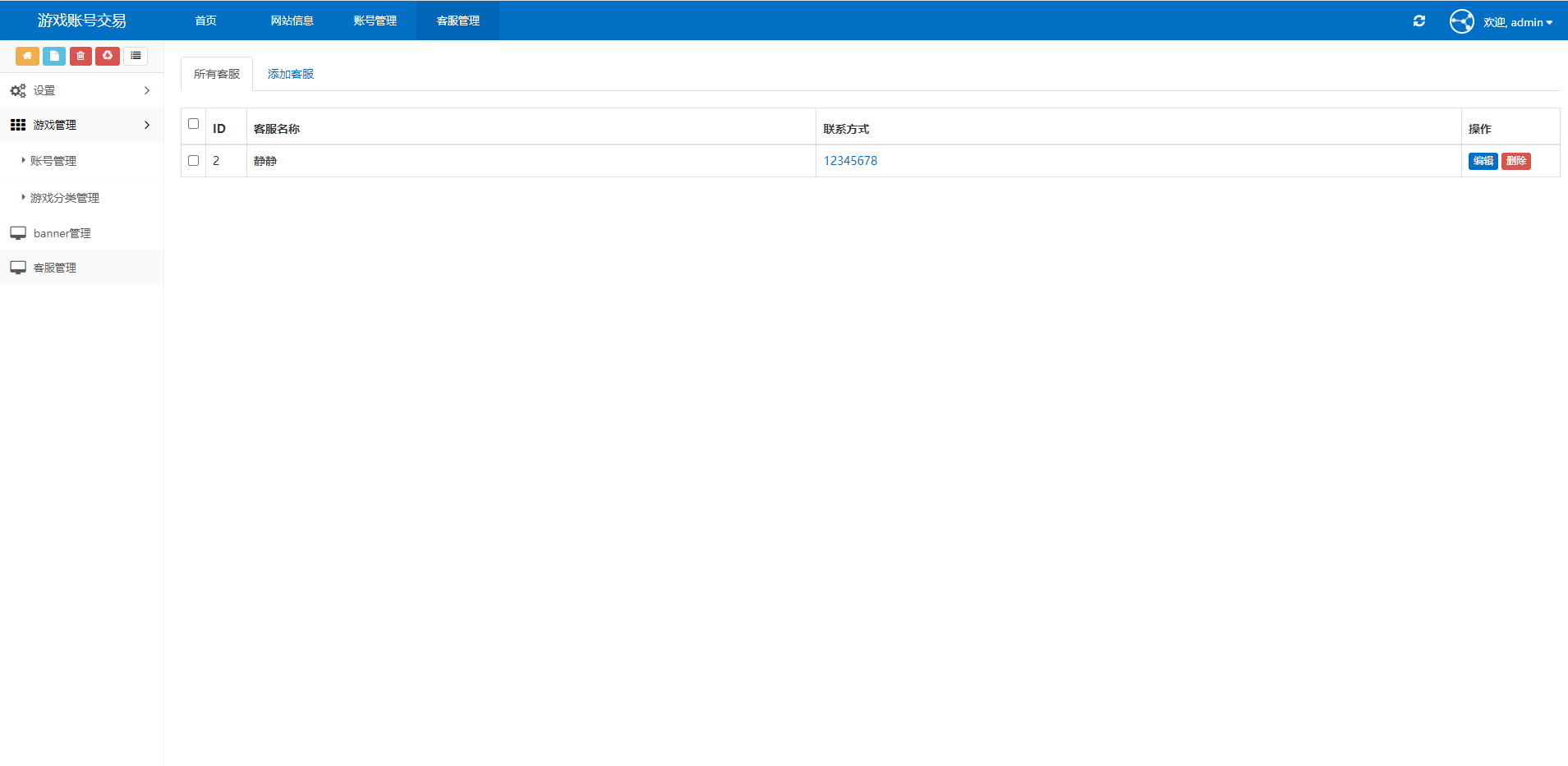Toggle the select-all checkbox in table header
1568x766 pixels.
click(x=194, y=124)
